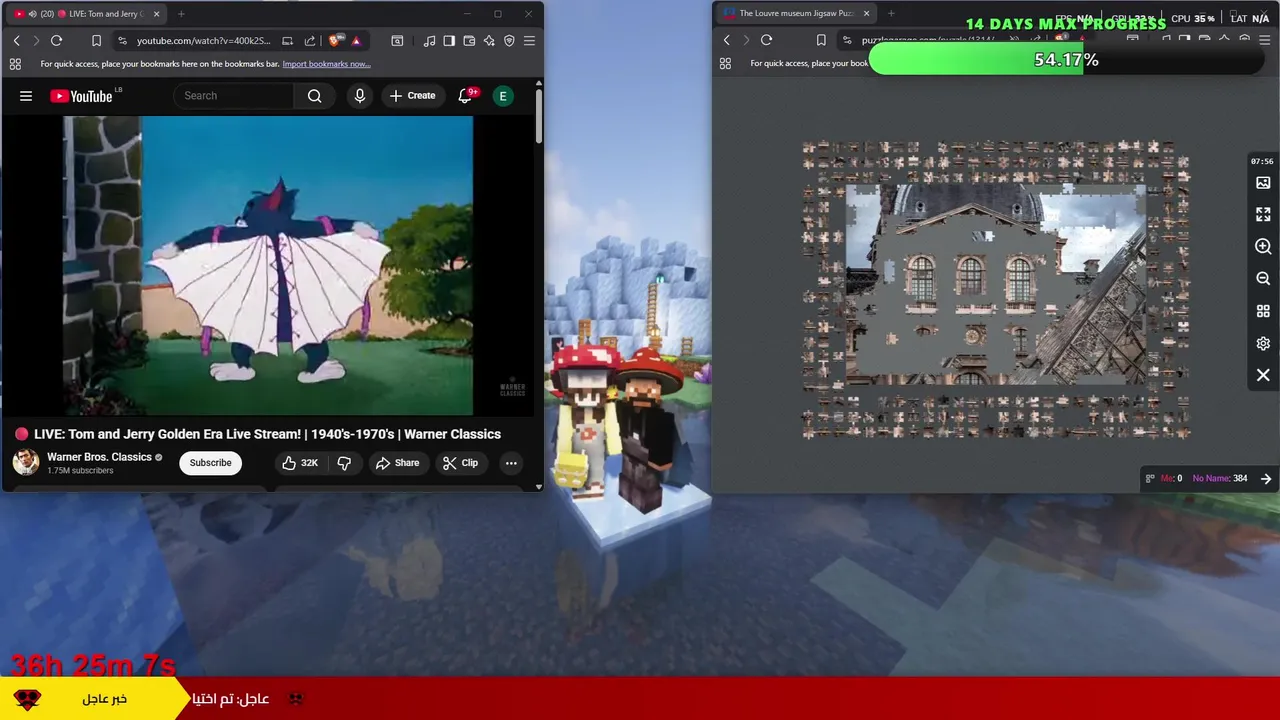Click the Tom and Jerry video player
This screenshot has width=1280, height=720.
coord(268,265)
